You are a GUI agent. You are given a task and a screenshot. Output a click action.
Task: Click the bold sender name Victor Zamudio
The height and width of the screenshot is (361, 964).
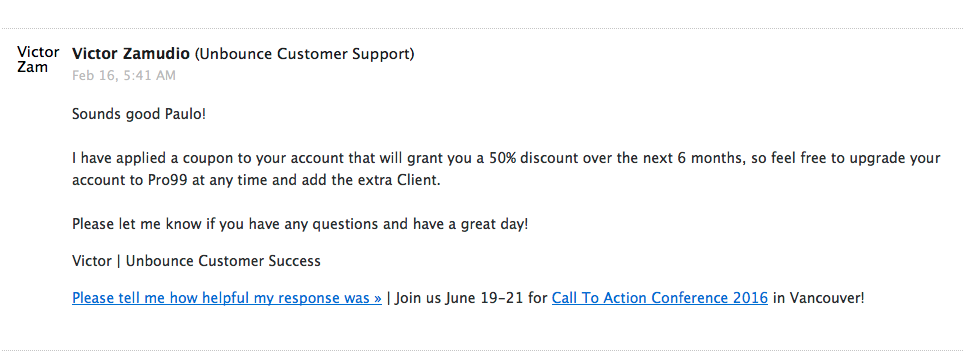tap(131, 54)
